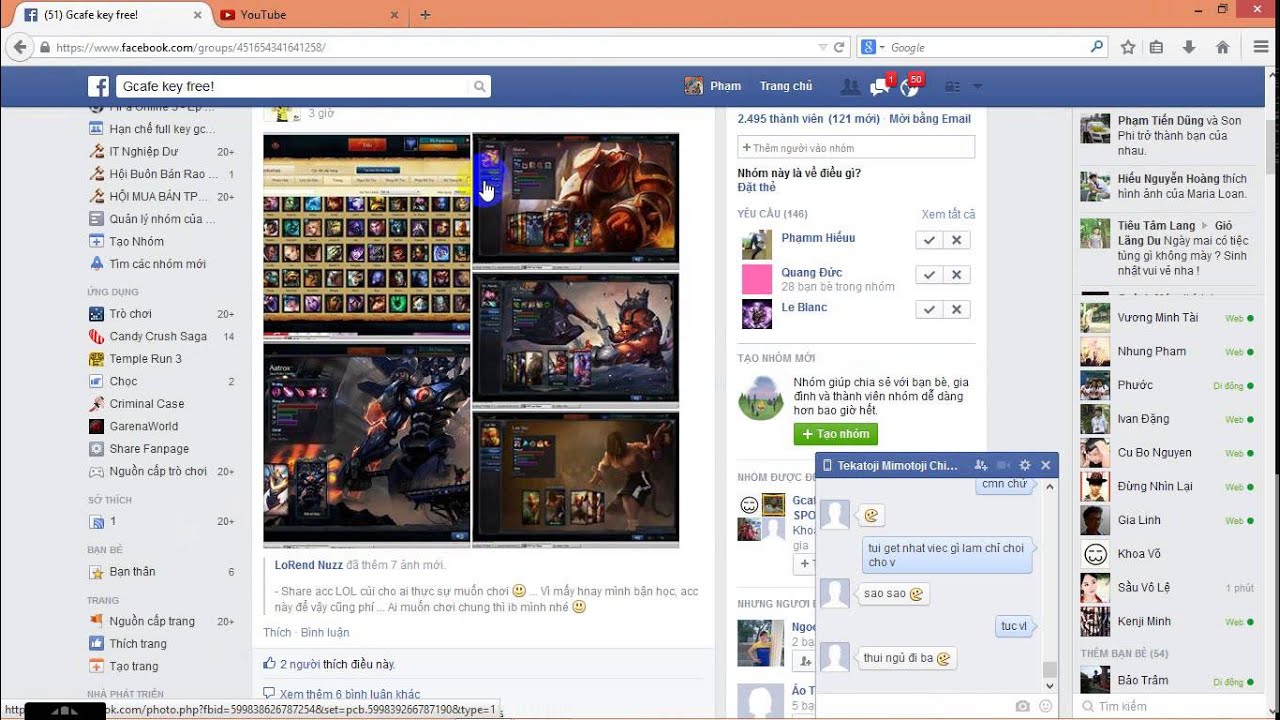Close the Tekatoji Mimotoji chat window
This screenshot has height=720, width=1280.
(x=1046, y=465)
